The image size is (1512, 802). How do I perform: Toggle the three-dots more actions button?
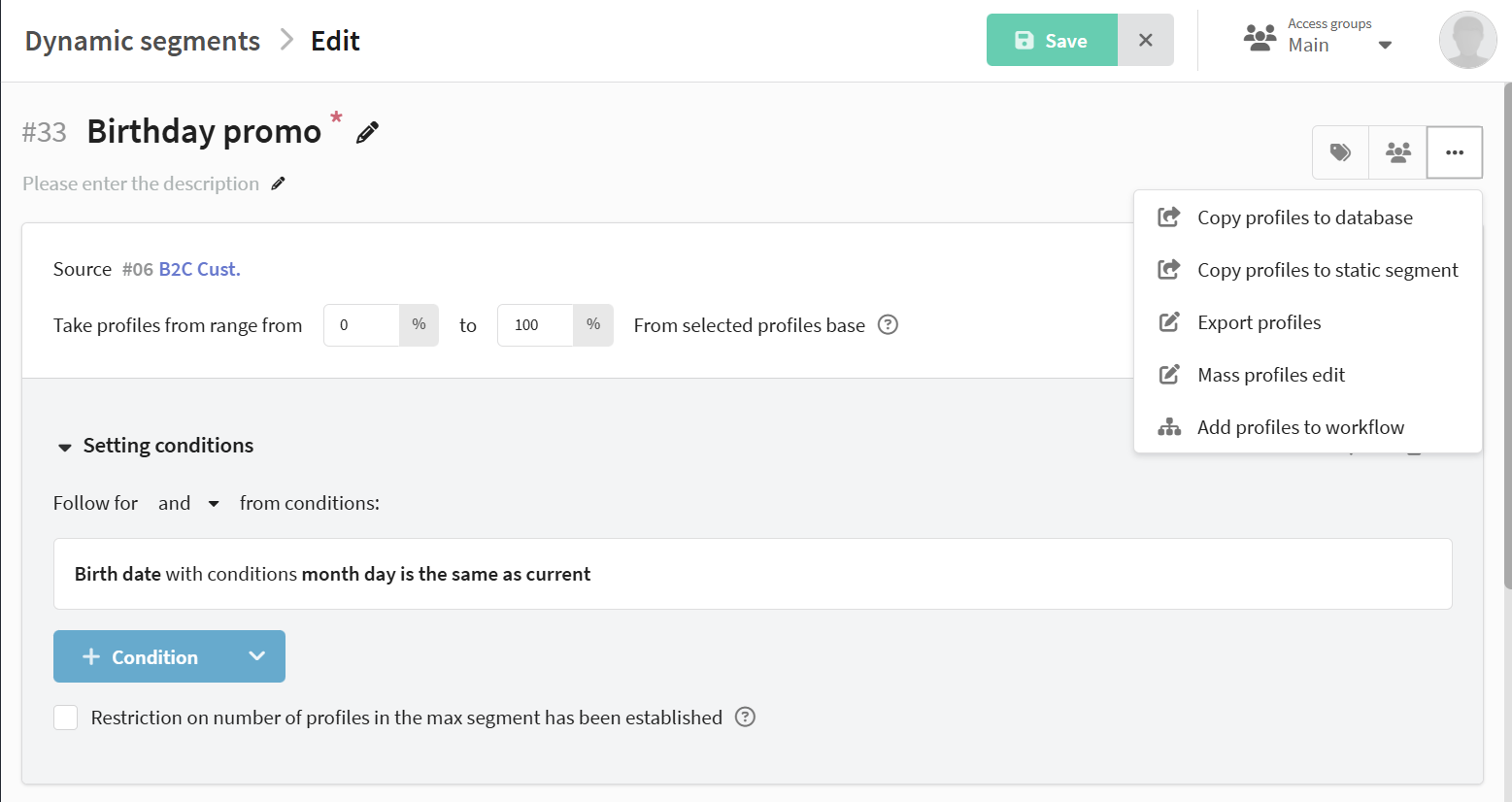(x=1454, y=152)
